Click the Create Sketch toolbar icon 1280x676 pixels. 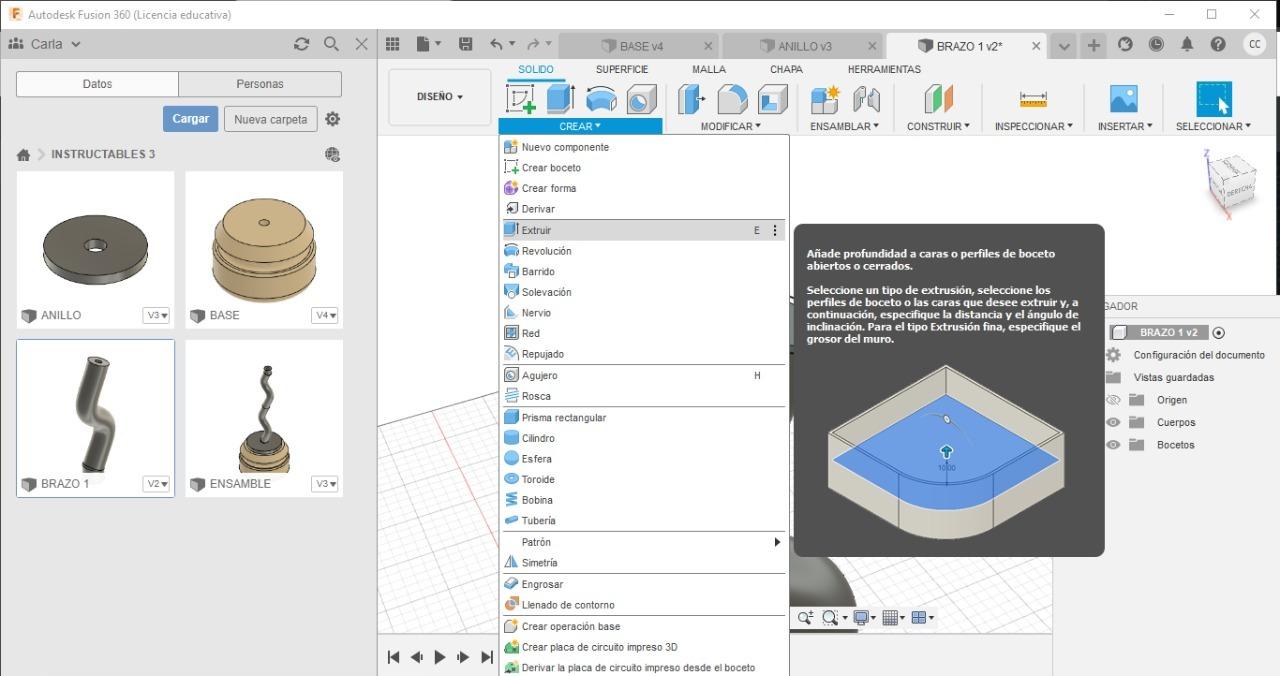coord(521,99)
